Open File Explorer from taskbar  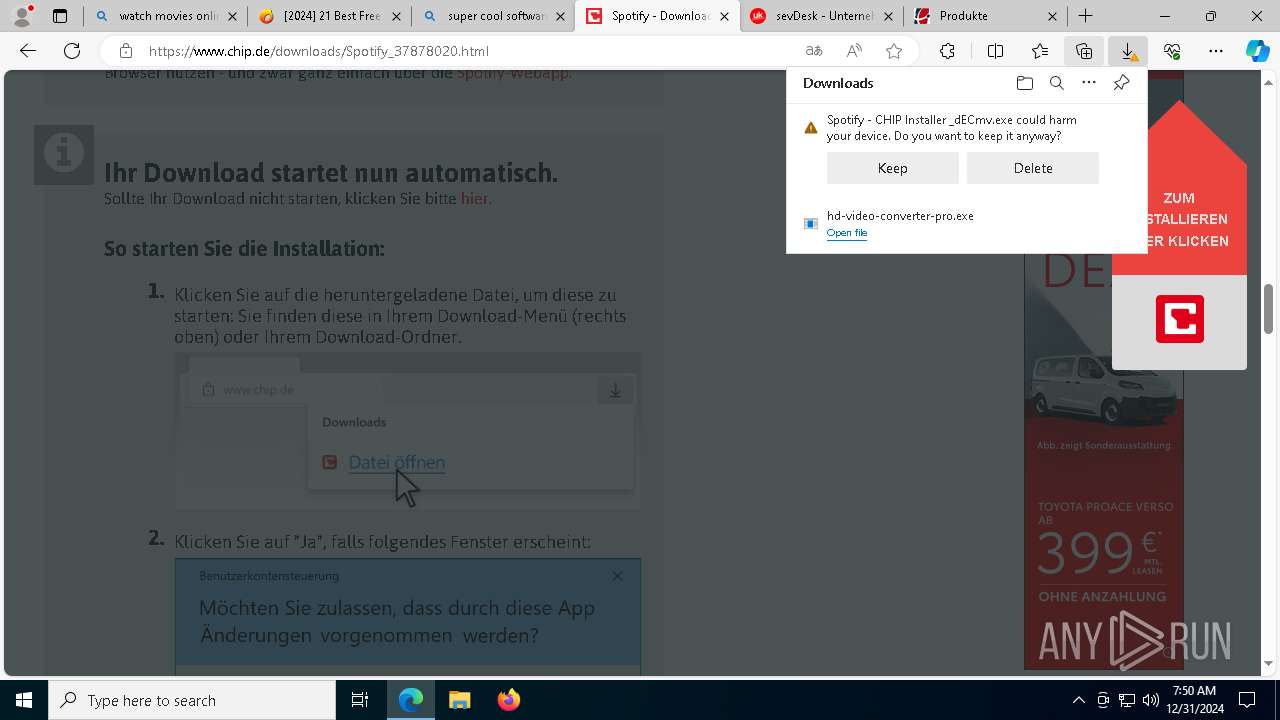click(460, 700)
